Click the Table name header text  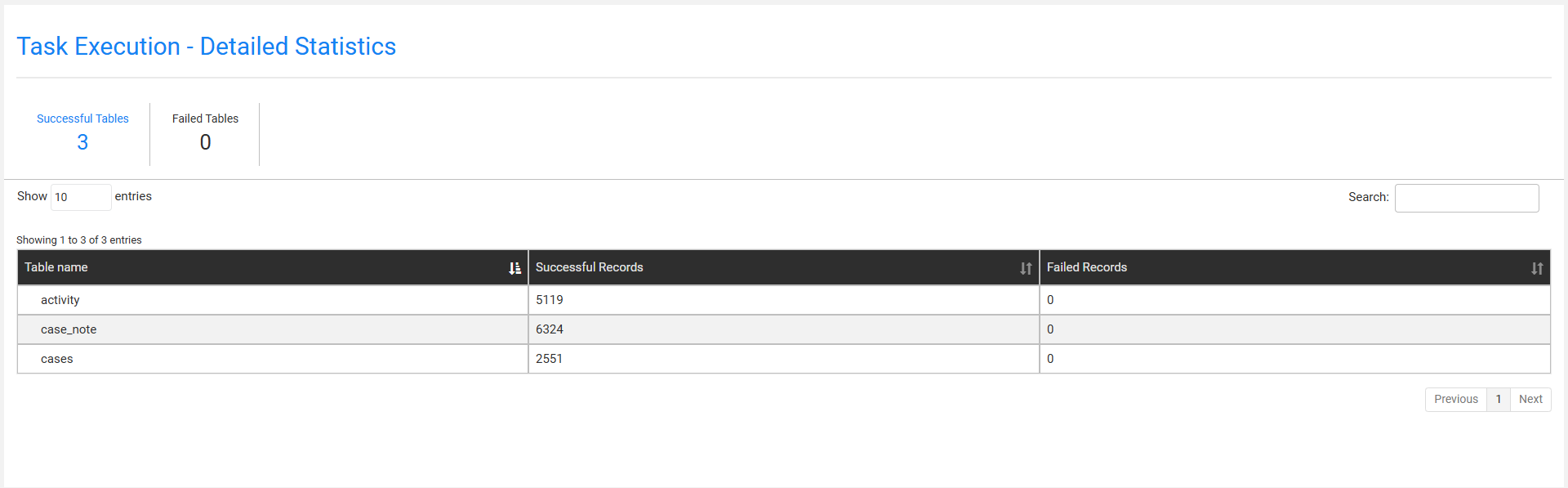[x=56, y=267]
